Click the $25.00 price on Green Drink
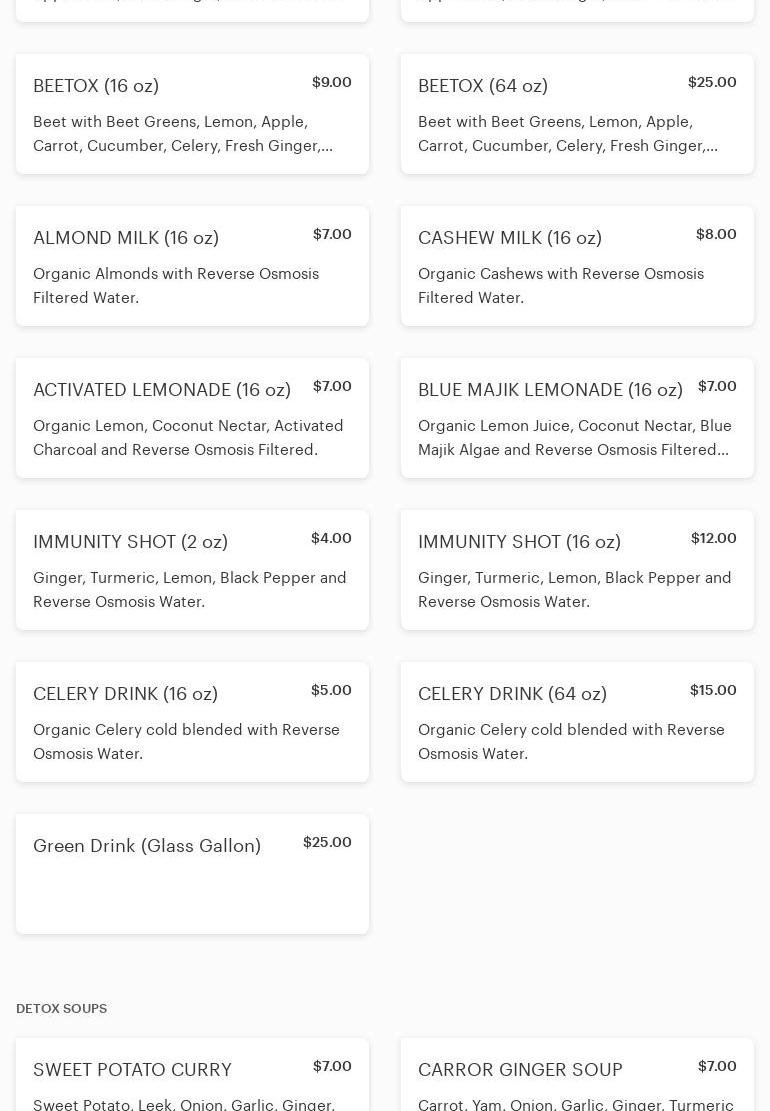Image resolution: width=770 pixels, height=1111 pixels. point(327,842)
